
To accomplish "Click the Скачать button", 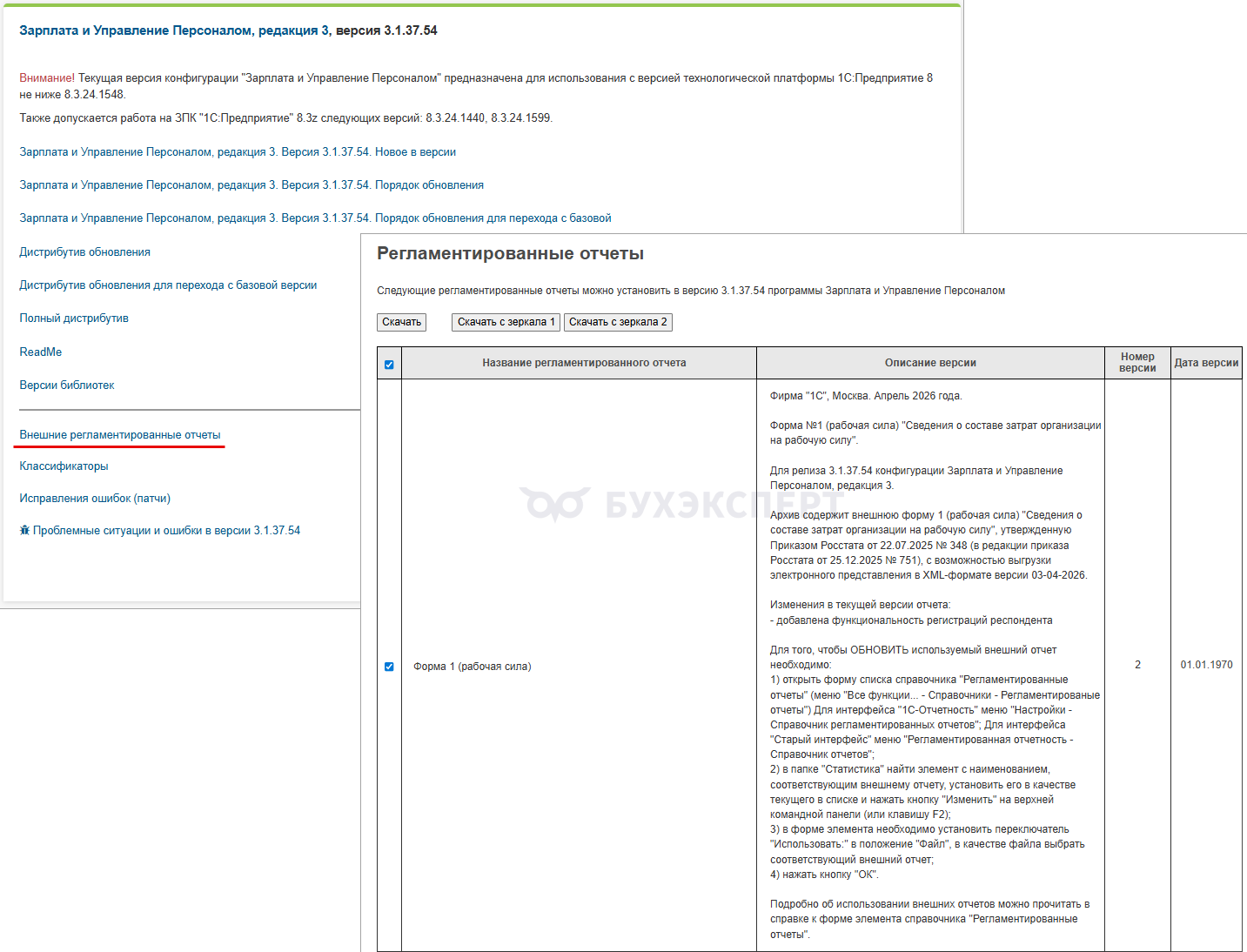I will [x=402, y=322].
